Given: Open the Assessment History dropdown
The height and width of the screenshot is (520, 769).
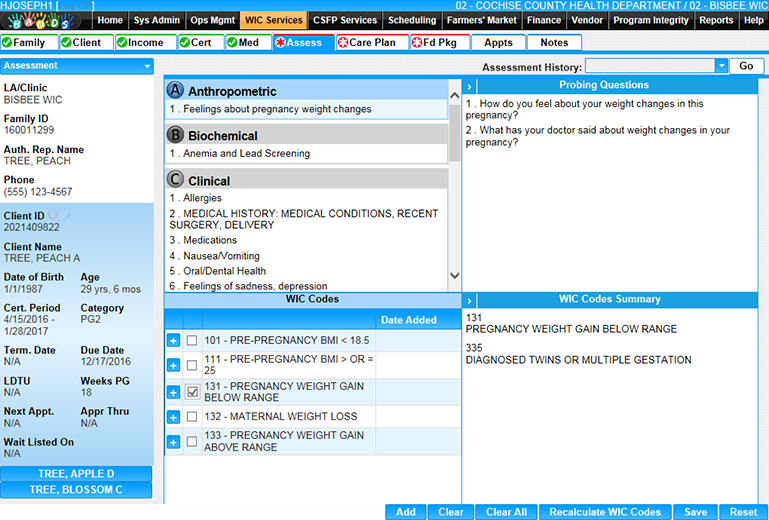Looking at the screenshot, I should (721, 66).
